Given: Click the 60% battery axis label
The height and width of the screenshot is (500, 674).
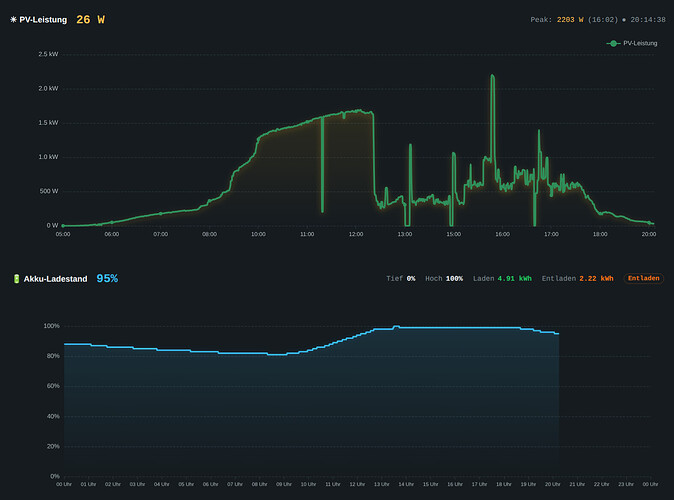Looking at the screenshot, I should click(x=53, y=386).
